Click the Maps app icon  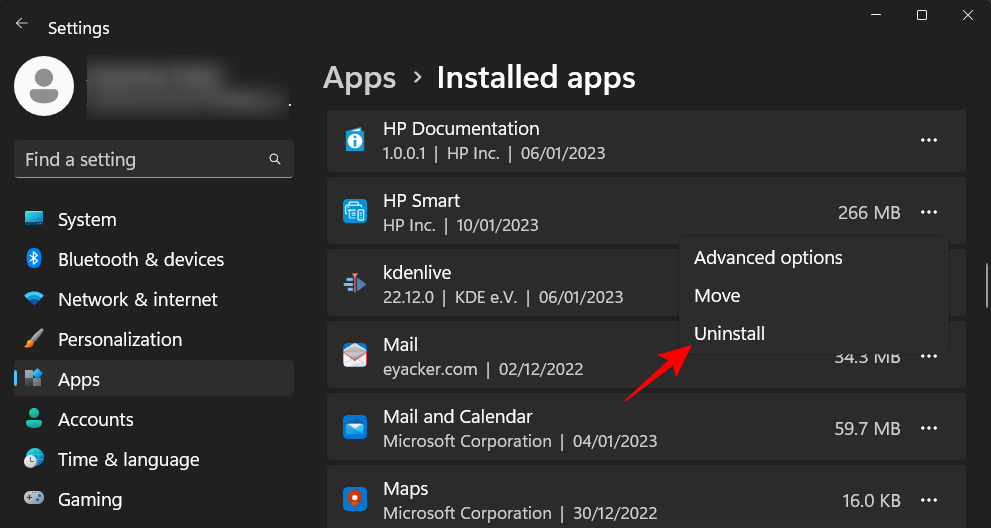[355, 500]
